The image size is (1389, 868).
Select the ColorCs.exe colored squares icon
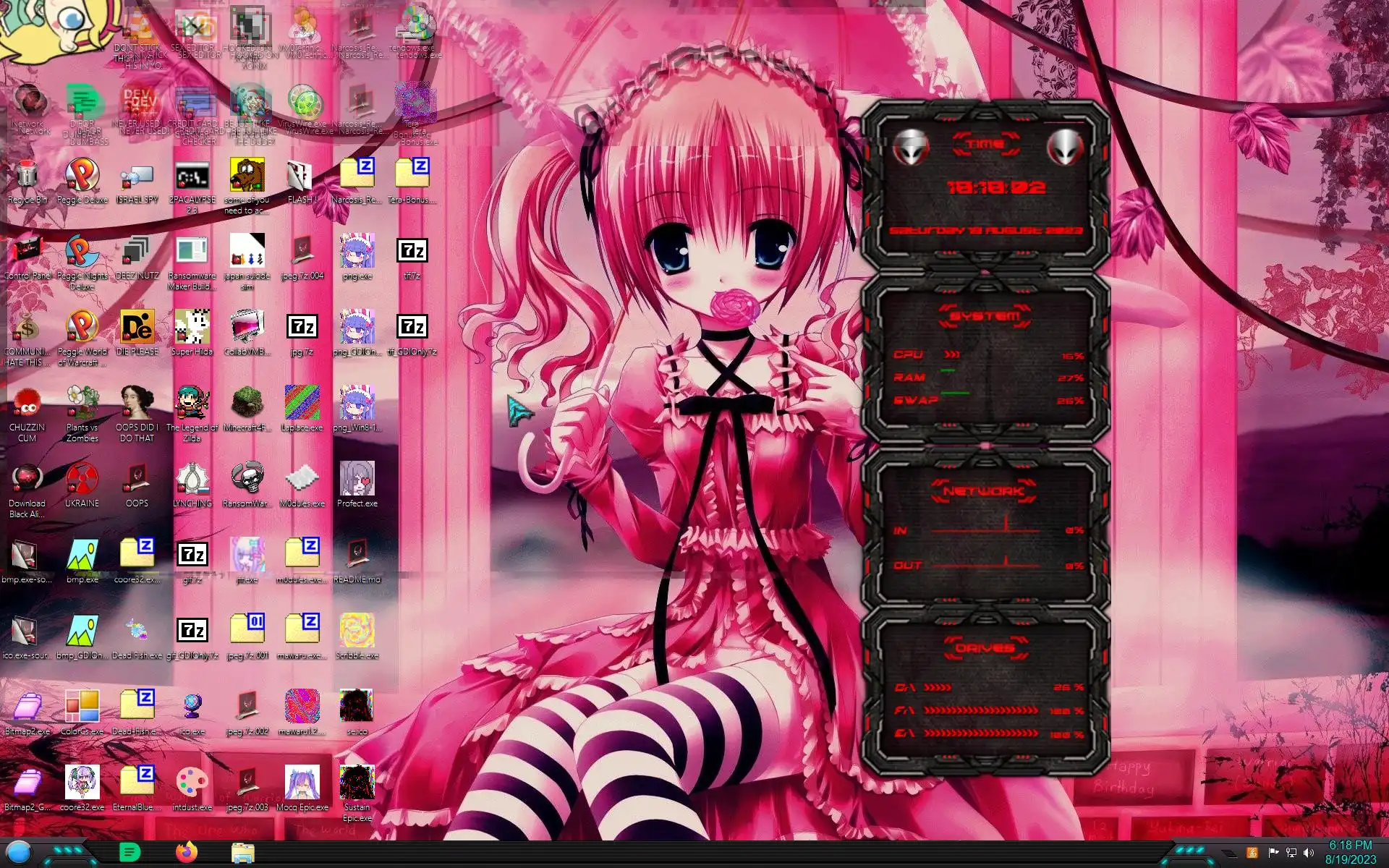[x=82, y=707]
